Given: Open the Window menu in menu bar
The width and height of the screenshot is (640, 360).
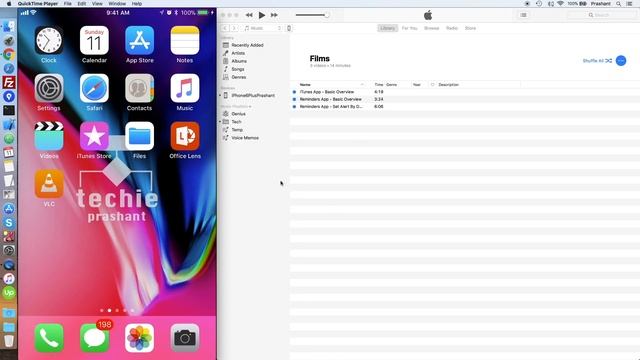Looking at the screenshot, I should coord(117,4).
